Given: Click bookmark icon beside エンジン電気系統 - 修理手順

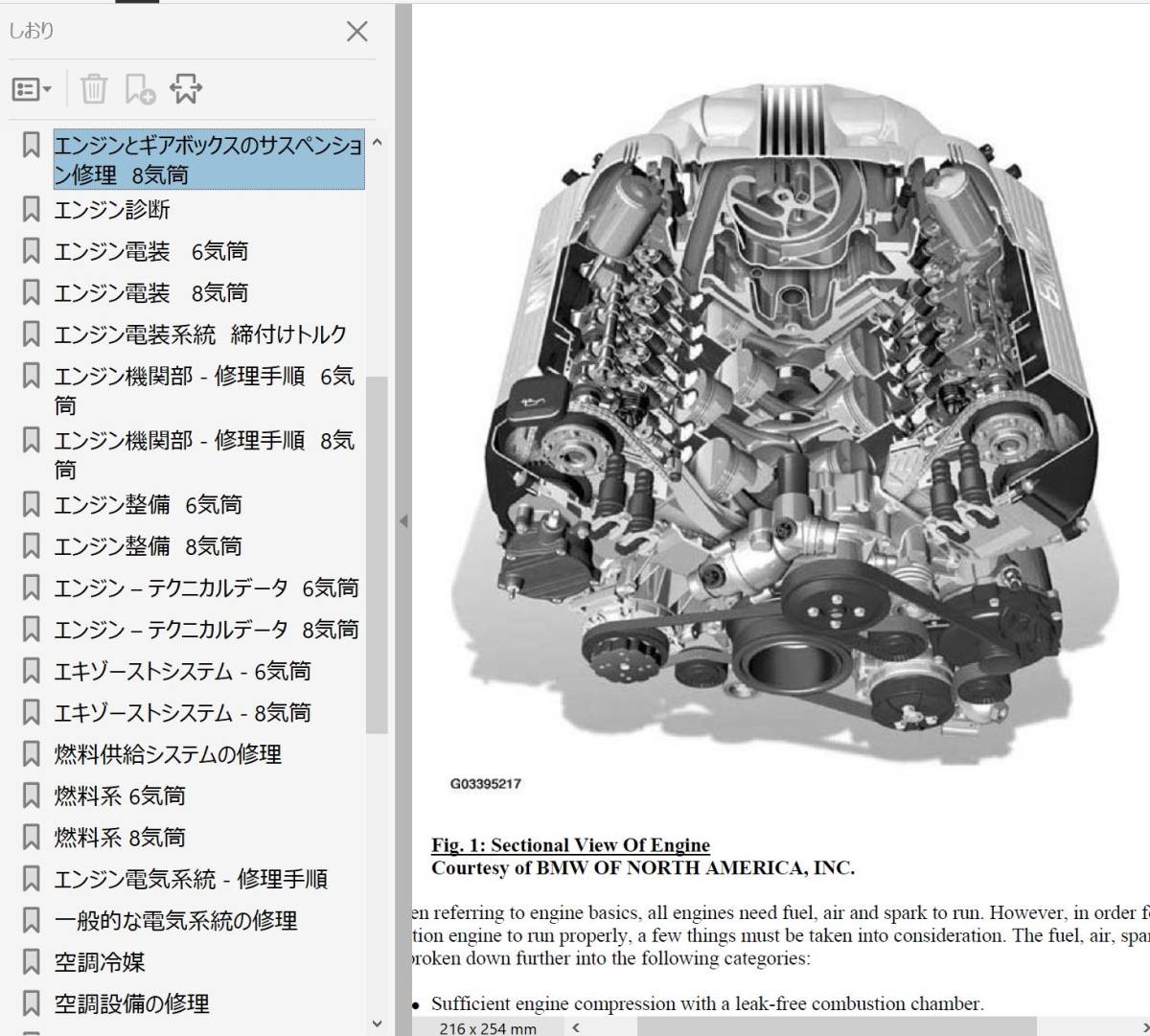Looking at the screenshot, I should click(32, 879).
